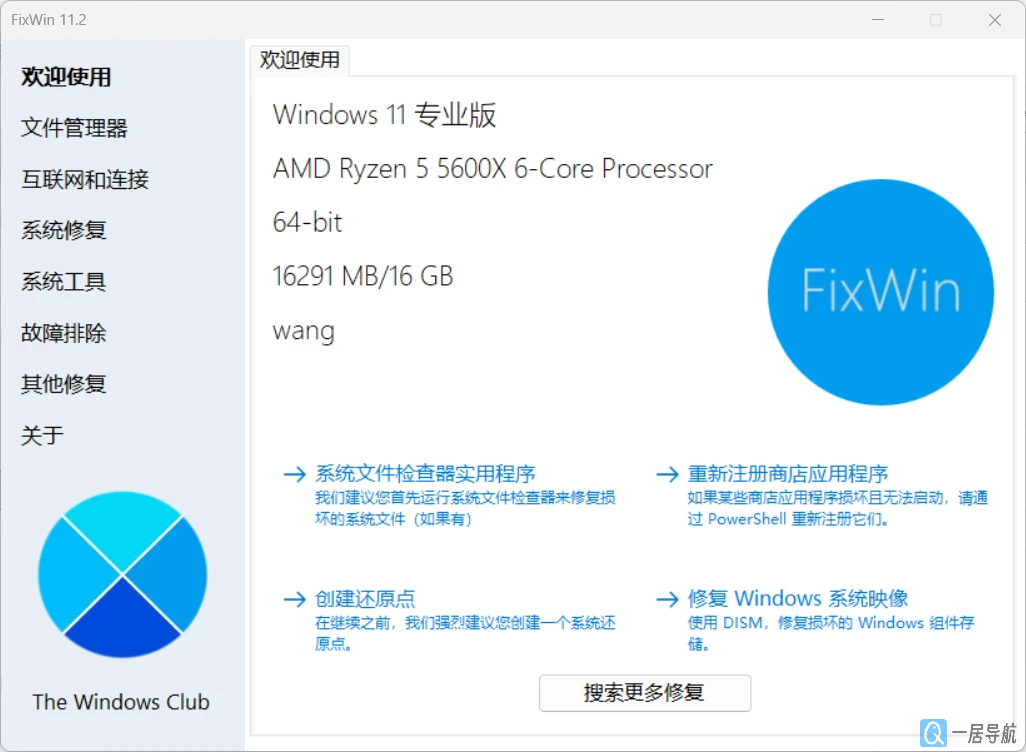Image resolution: width=1026 pixels, height=752 pixels.
Task: Open the 系统工具 section
Action: [63, 282]
